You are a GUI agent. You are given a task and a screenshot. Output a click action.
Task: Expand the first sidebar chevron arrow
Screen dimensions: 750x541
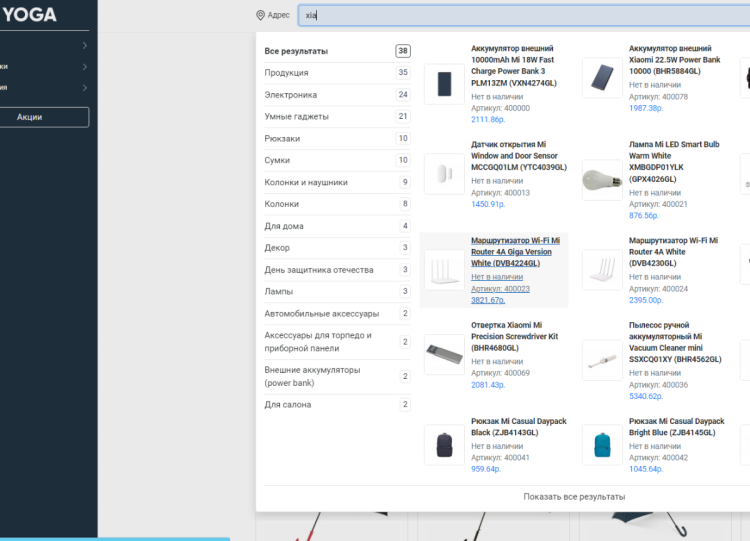tap(85, 45)
